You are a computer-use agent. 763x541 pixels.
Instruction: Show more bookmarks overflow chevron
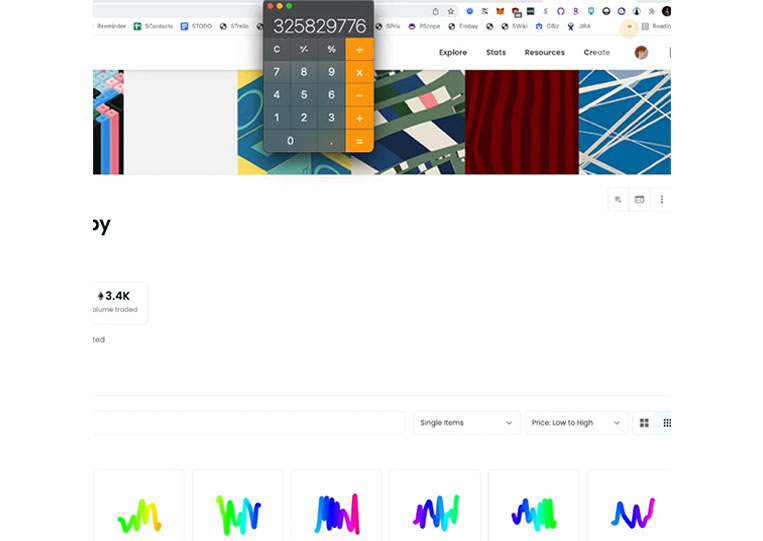tap(629, 27)
